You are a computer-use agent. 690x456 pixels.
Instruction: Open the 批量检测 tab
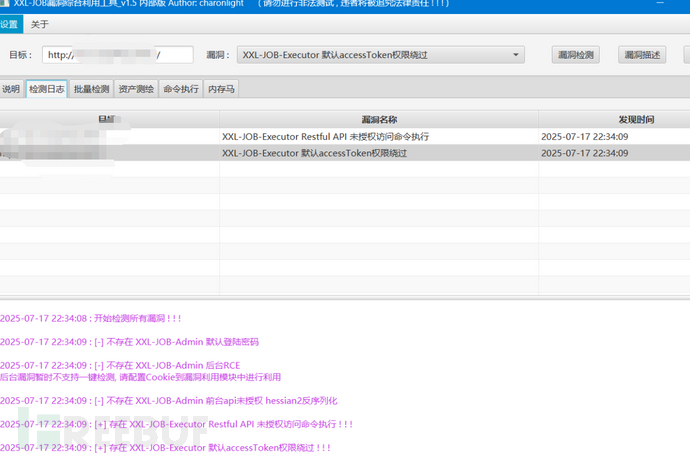coord(91,89)
